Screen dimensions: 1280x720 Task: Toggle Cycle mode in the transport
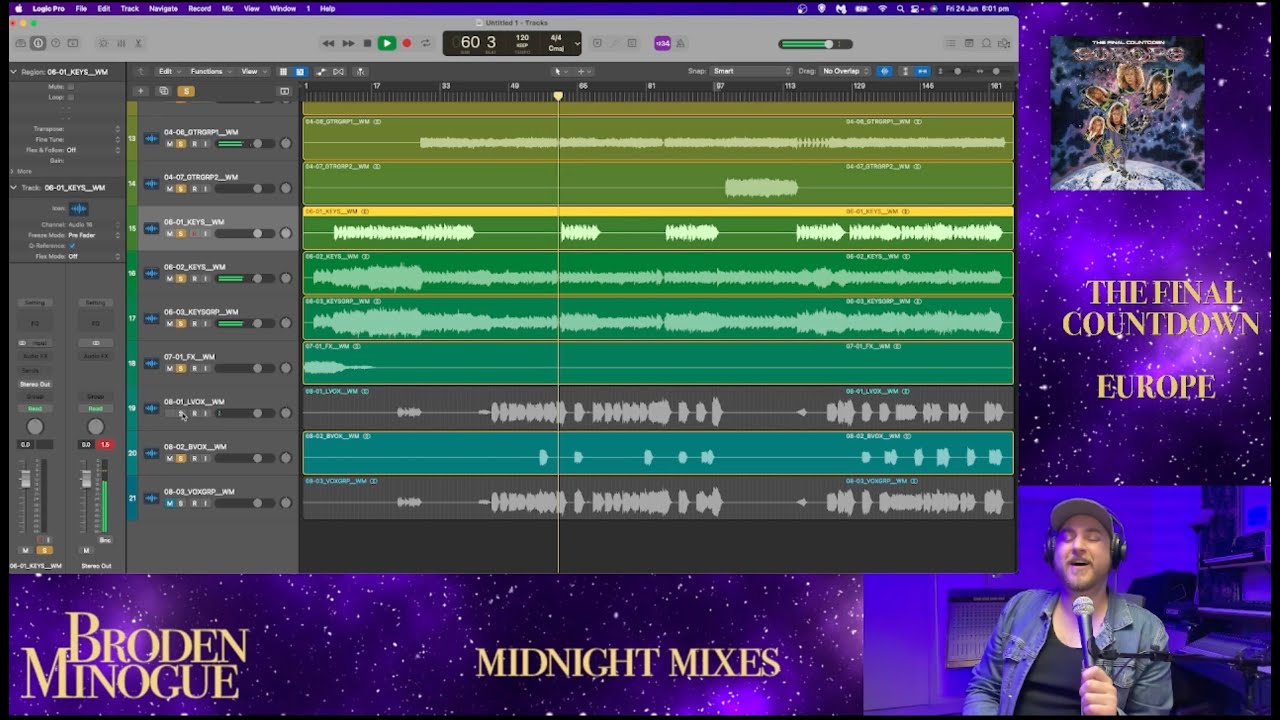pyautogui.click(x=426, y=43)
